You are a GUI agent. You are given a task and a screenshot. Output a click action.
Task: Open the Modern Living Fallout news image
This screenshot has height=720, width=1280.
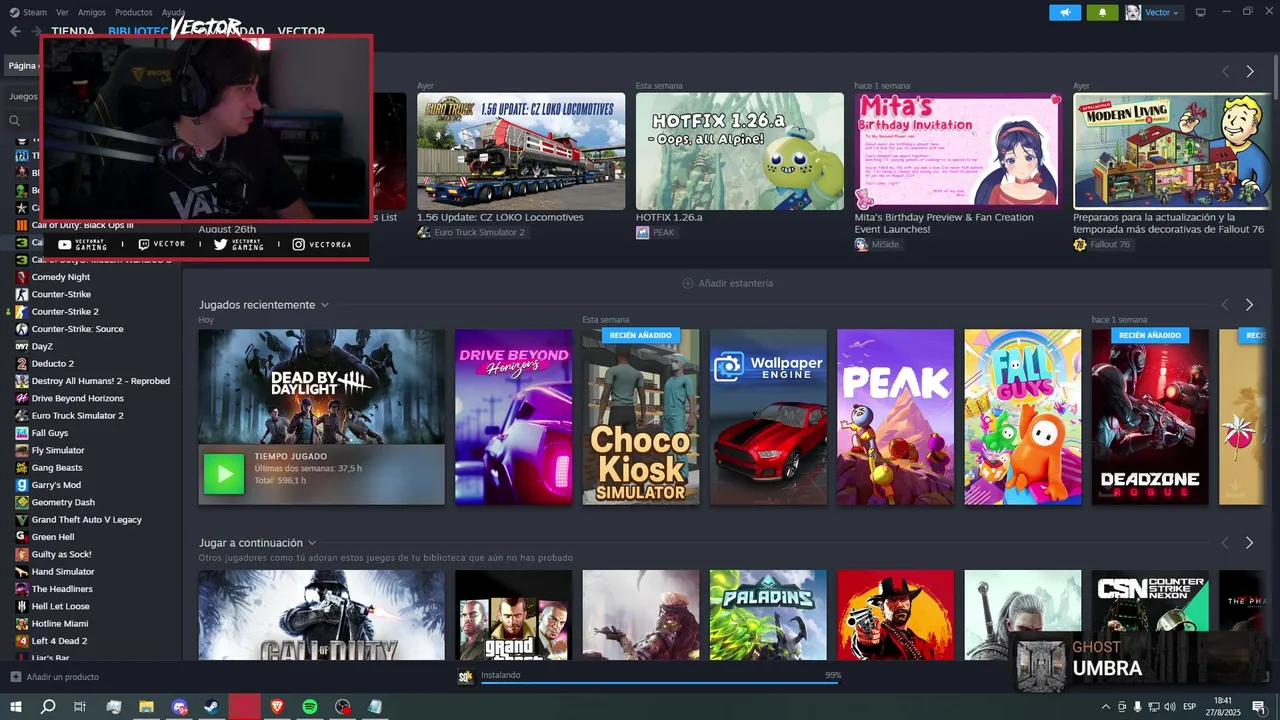click(1173, 151)
